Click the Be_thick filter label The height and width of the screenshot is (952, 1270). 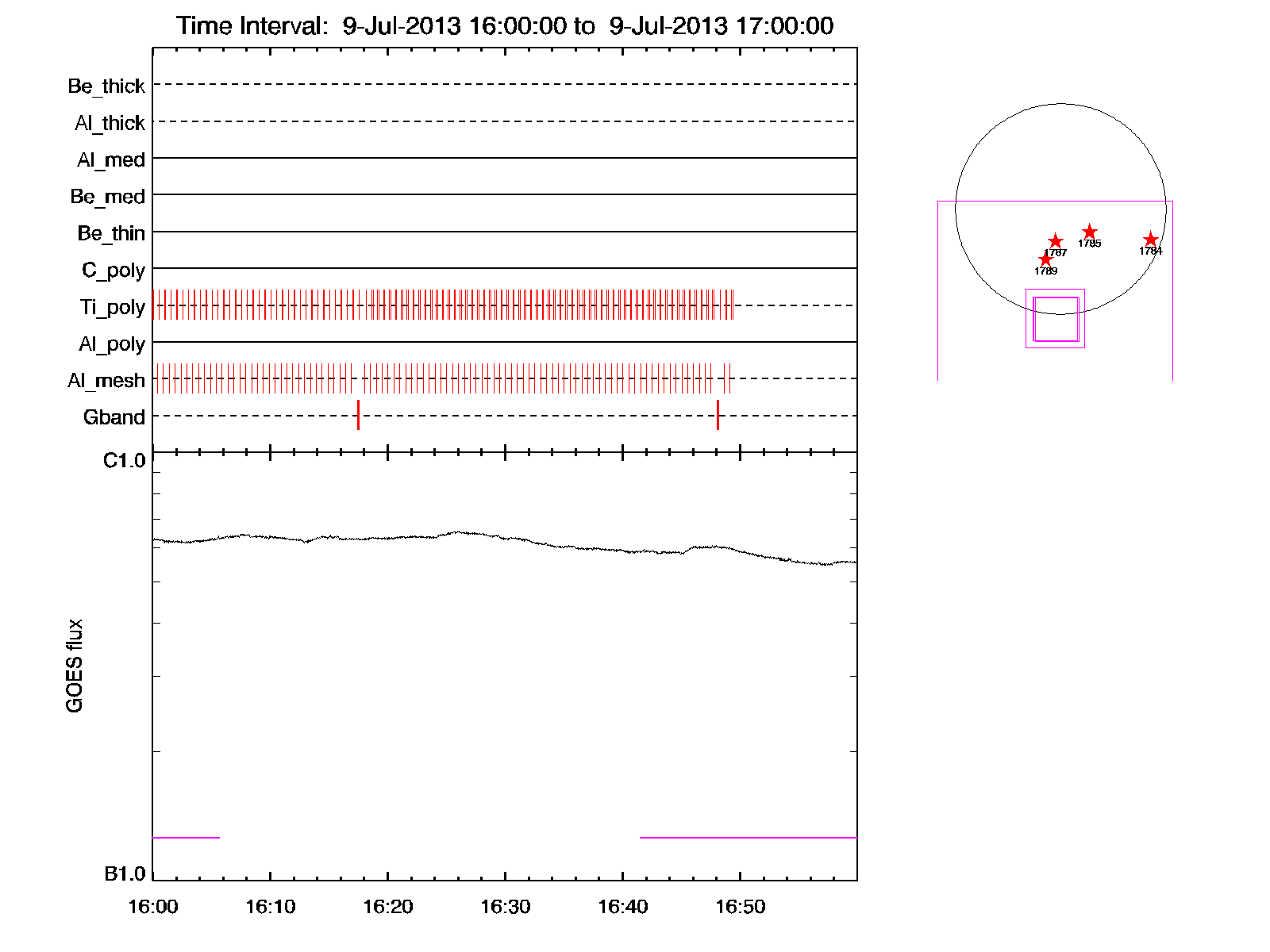pyautogui.click(x=106, y=86)
